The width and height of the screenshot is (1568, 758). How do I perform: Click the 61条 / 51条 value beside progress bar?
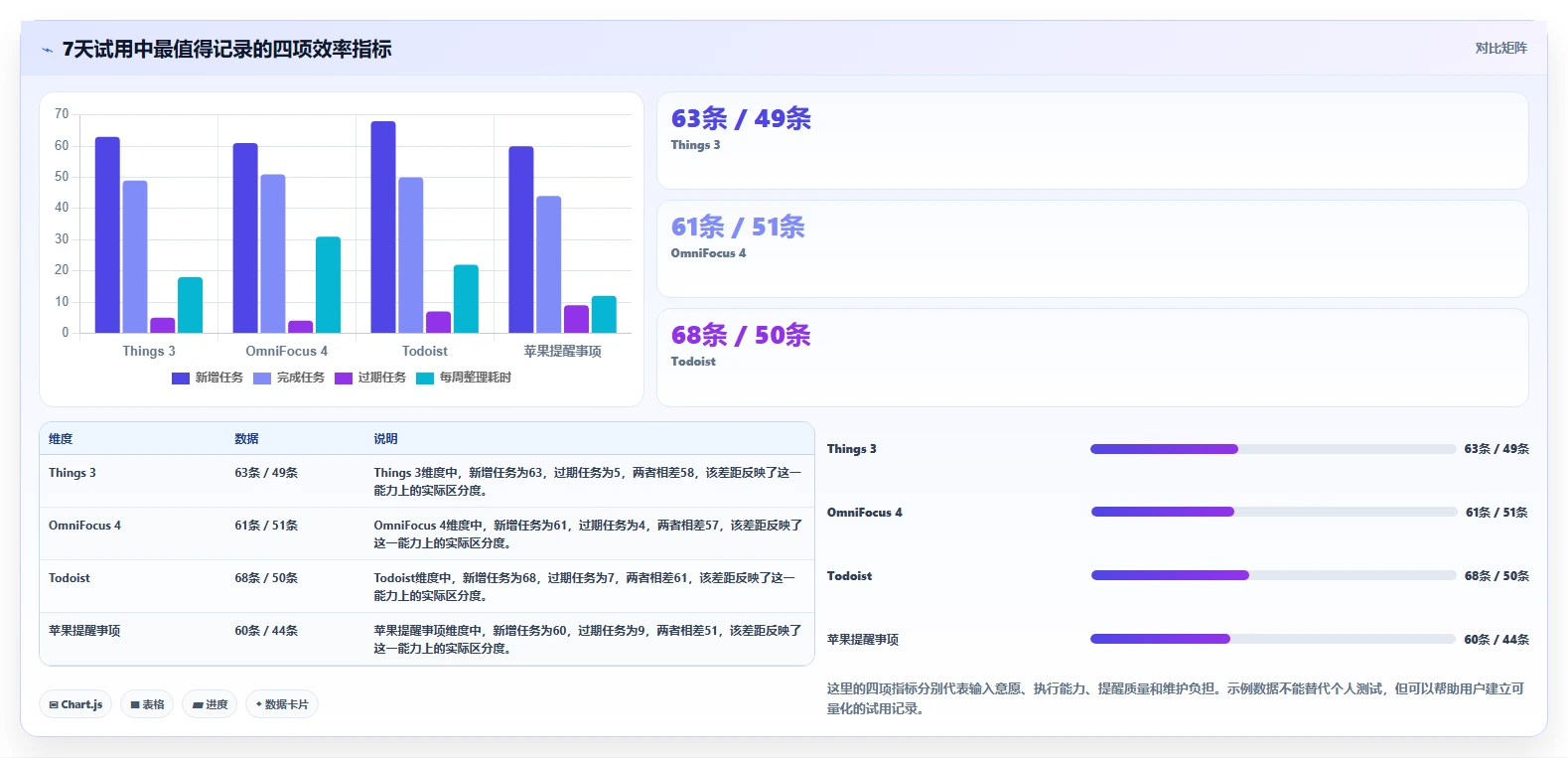pyautogui.click(x=1497, y=513)
